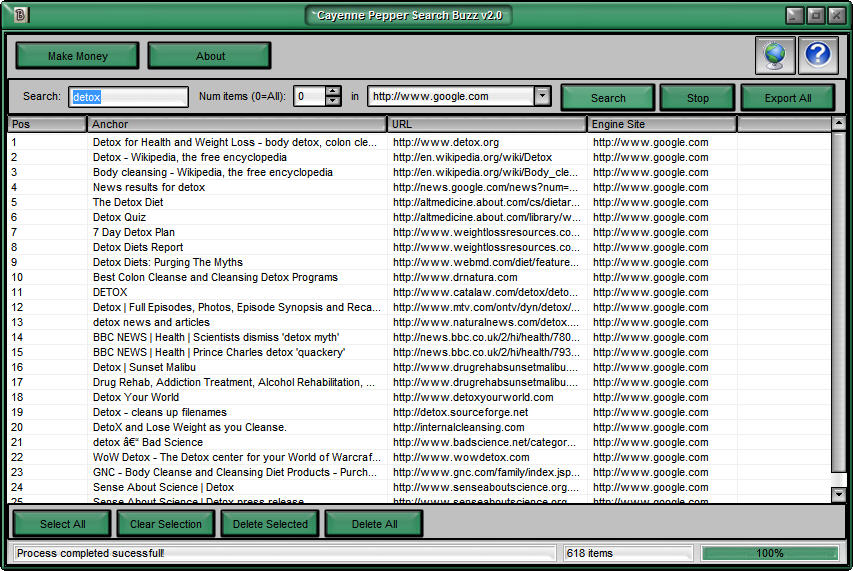Minimize the Search Buzz window
The height and width of the screenshot is (571, 853).
(x=794, y=15)
